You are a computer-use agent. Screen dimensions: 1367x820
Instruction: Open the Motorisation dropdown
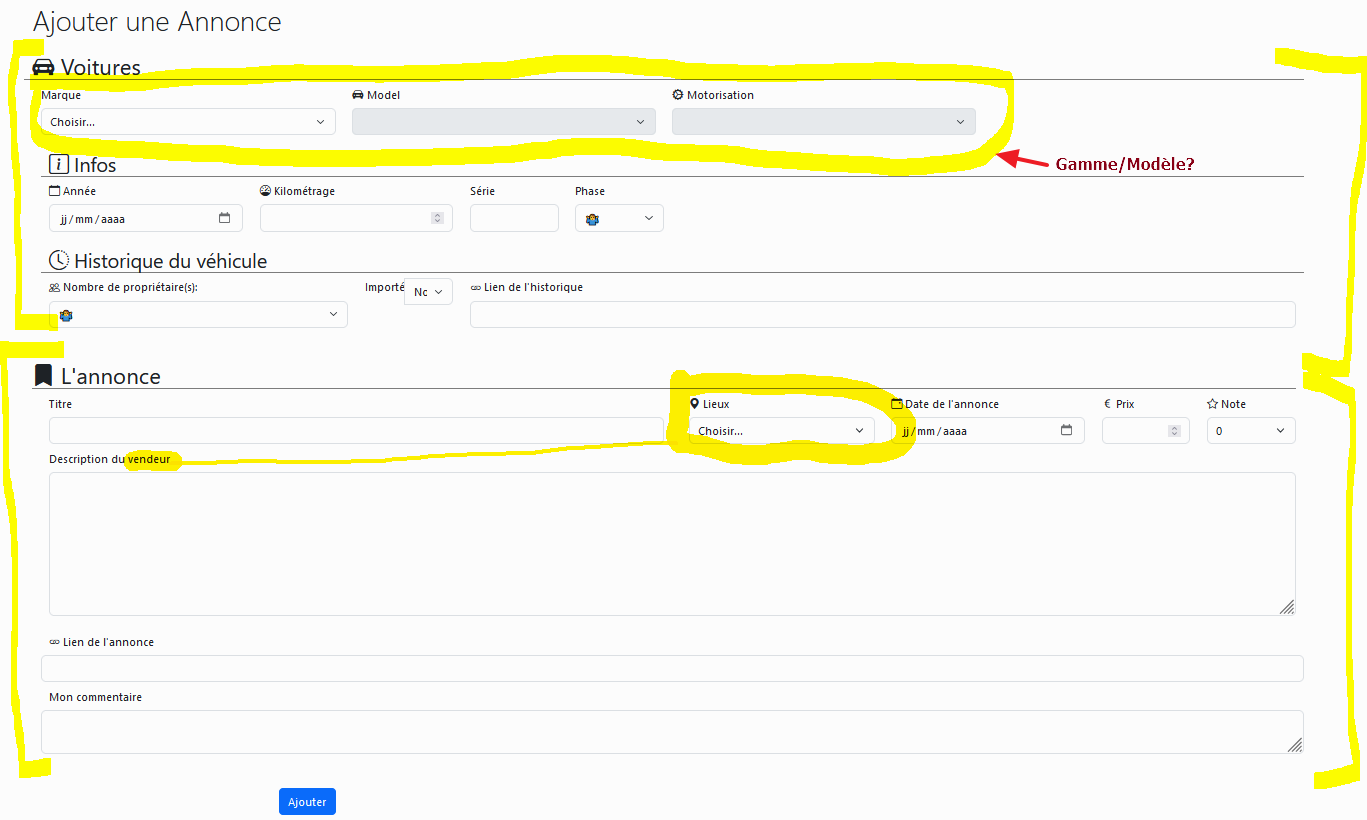(x=823, y=122)
